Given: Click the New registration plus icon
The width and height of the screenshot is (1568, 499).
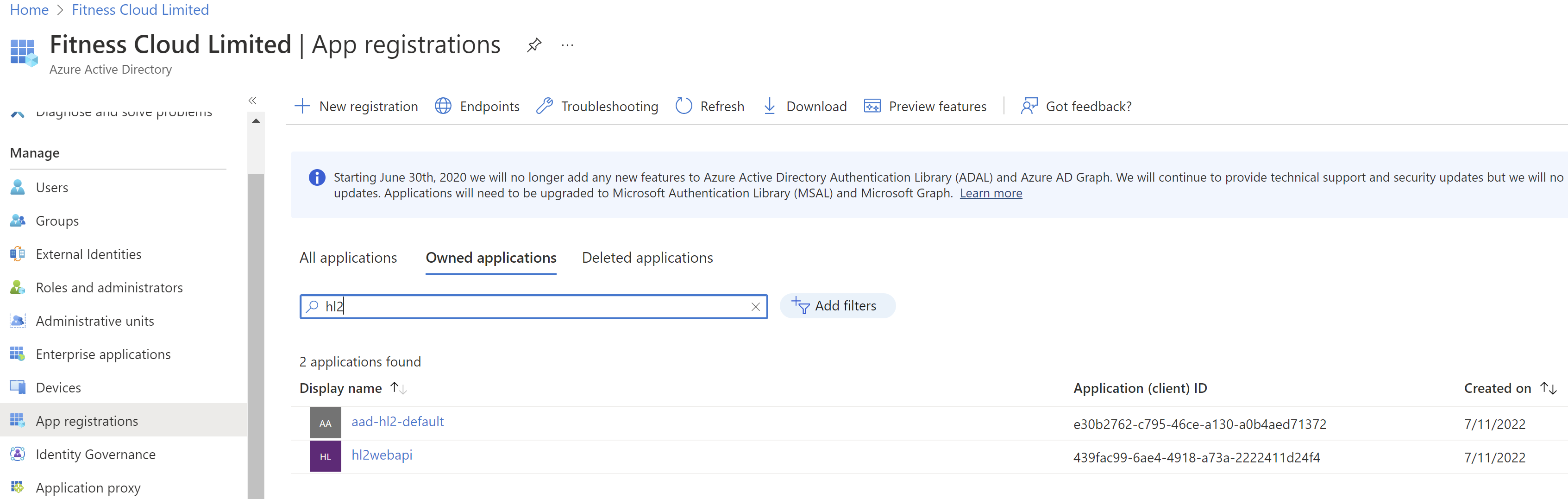Looking at the screenshot, I should point(302,106).
